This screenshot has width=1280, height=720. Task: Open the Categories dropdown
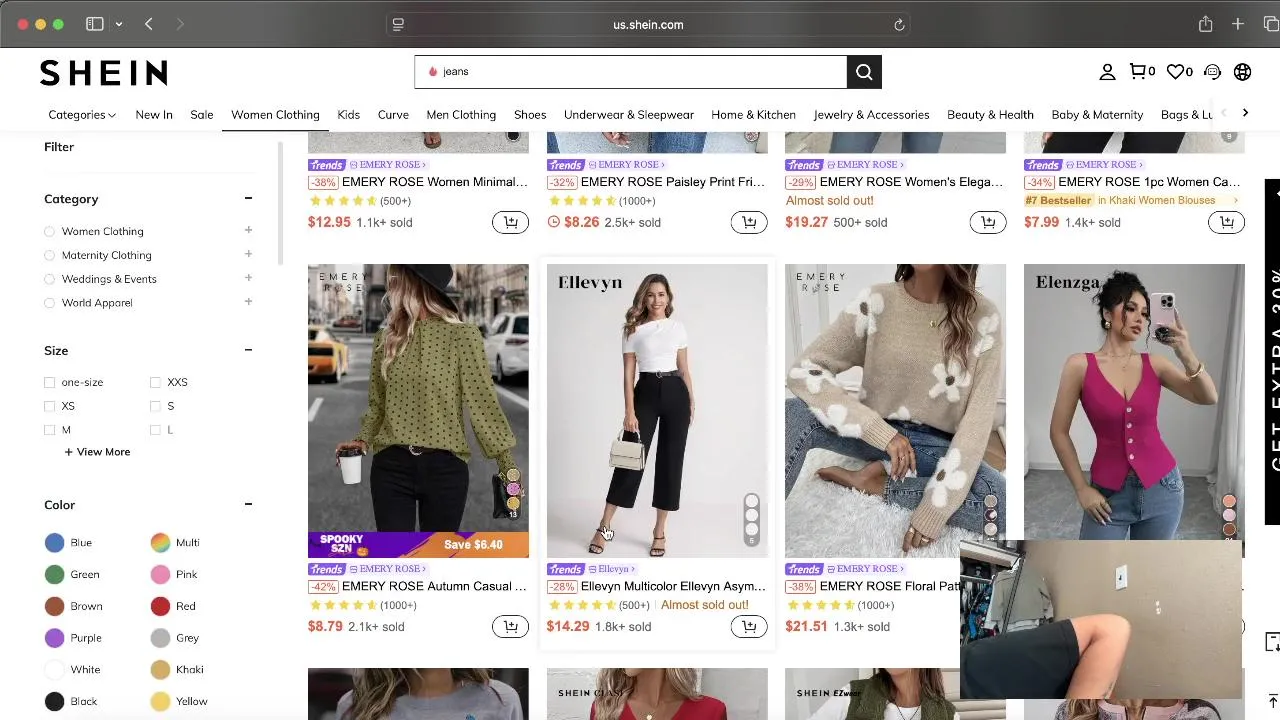pos(82,115)
